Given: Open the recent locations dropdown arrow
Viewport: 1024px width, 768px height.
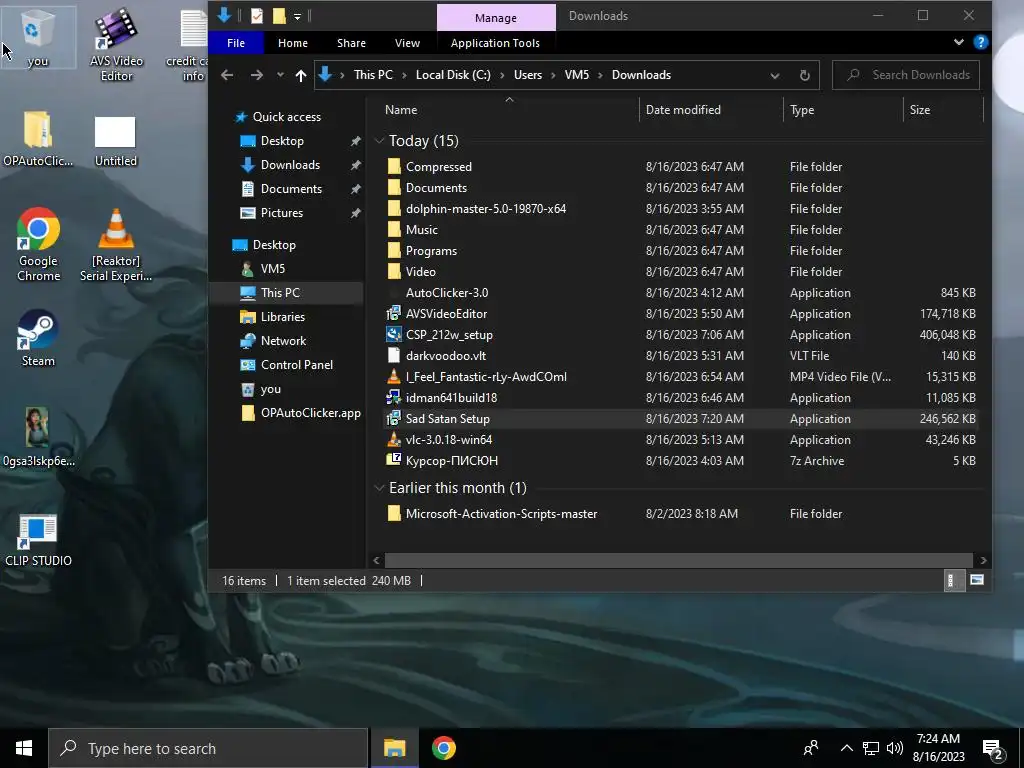Looking at the screenshot, I should click(280, 75).
